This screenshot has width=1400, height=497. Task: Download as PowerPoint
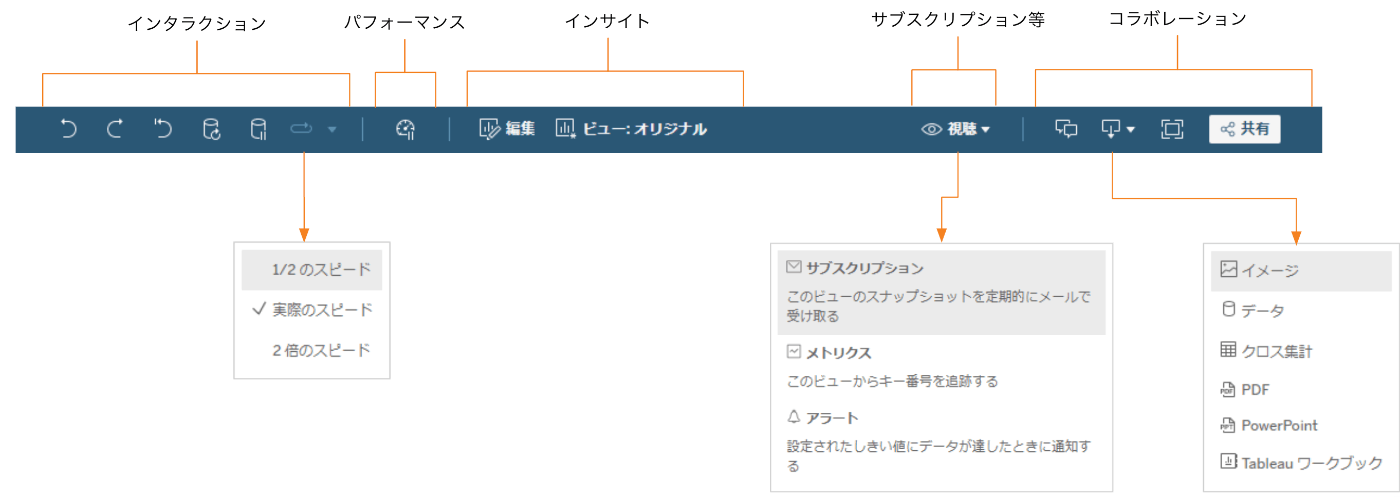coord(1300,425)
